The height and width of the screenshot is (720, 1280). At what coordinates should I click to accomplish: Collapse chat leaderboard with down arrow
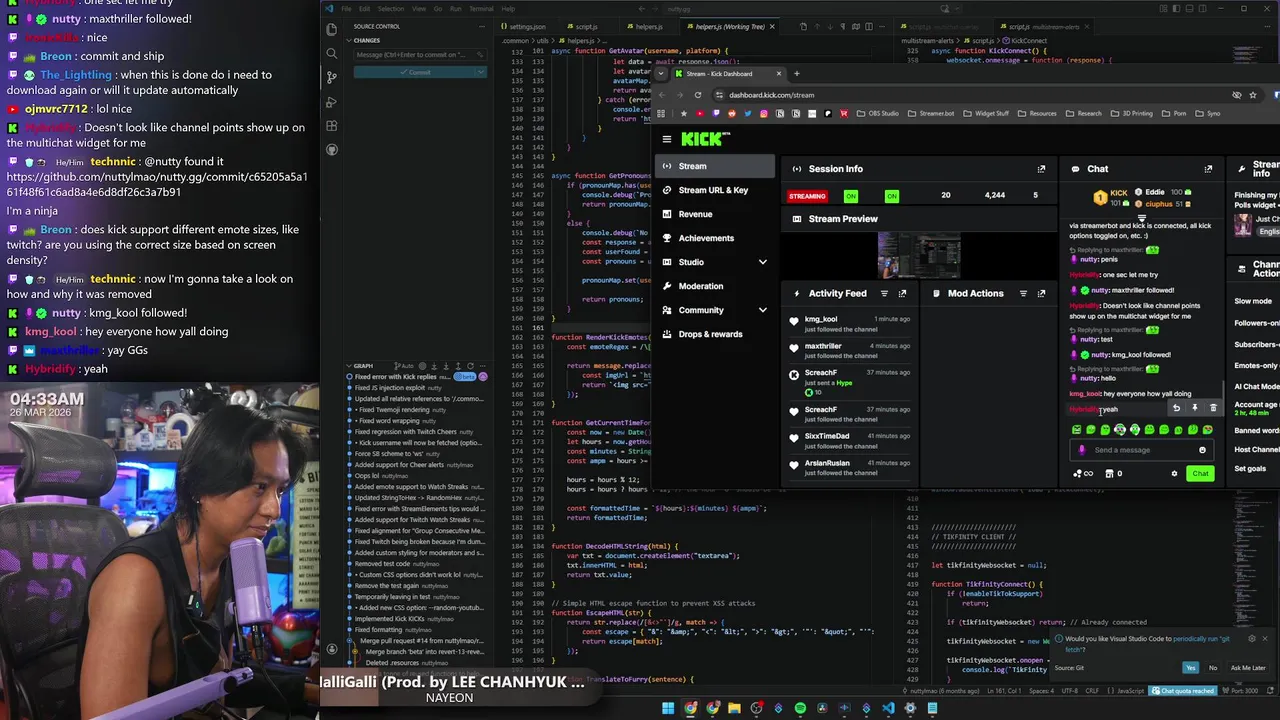click(1141, 218)
